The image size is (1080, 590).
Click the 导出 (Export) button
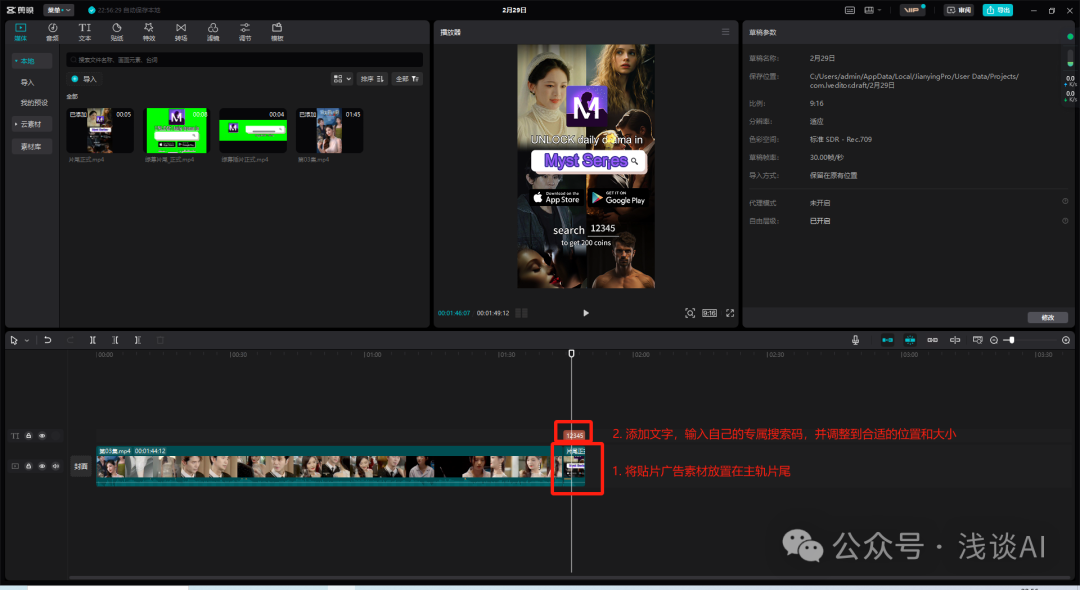pos(998,9)
